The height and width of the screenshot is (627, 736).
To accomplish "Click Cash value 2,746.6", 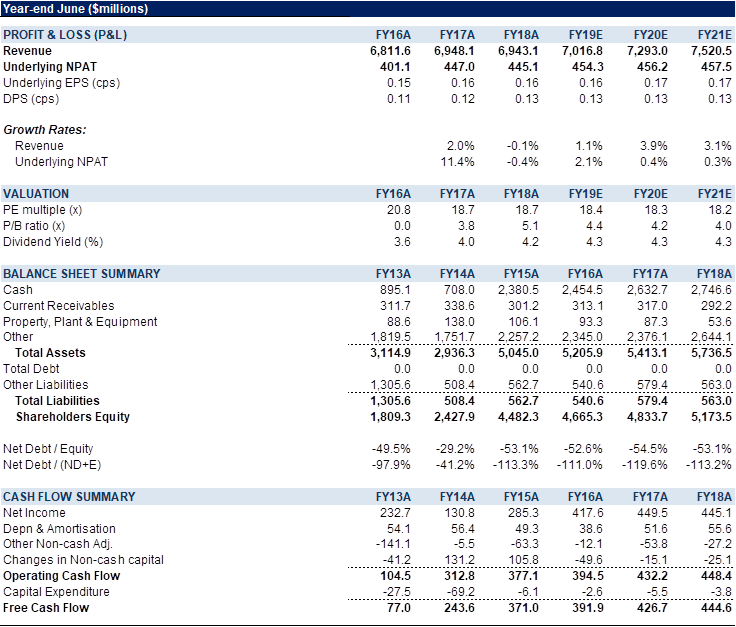I will click(x=711, y=290).
